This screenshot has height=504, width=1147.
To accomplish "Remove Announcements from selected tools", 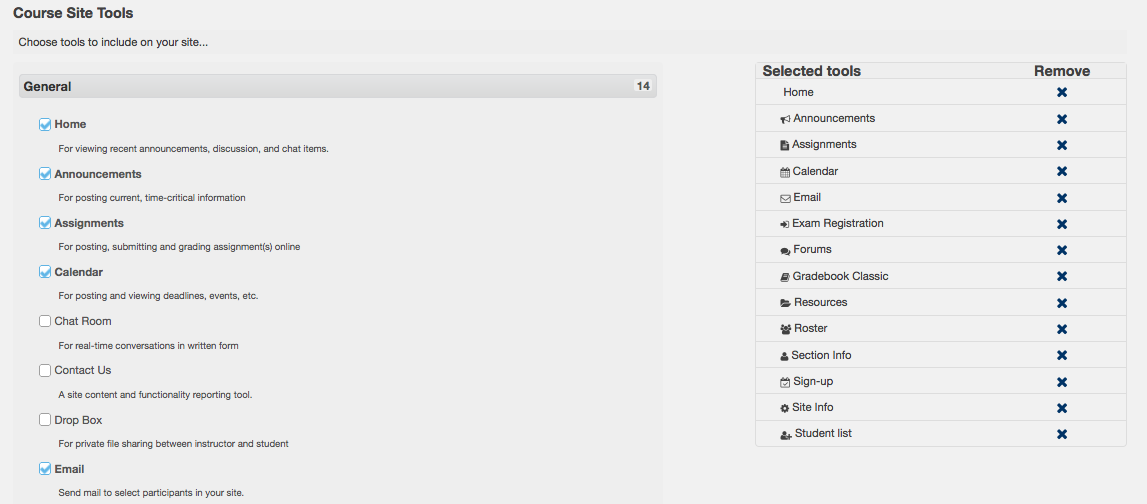I will point(1061,119).
